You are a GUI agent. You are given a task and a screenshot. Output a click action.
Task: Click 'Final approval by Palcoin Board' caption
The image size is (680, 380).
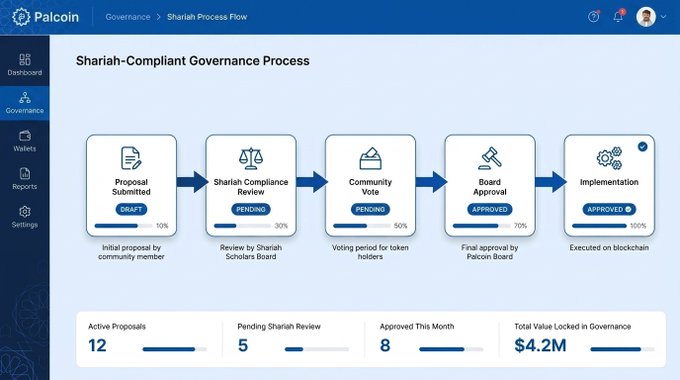point(490,252)
